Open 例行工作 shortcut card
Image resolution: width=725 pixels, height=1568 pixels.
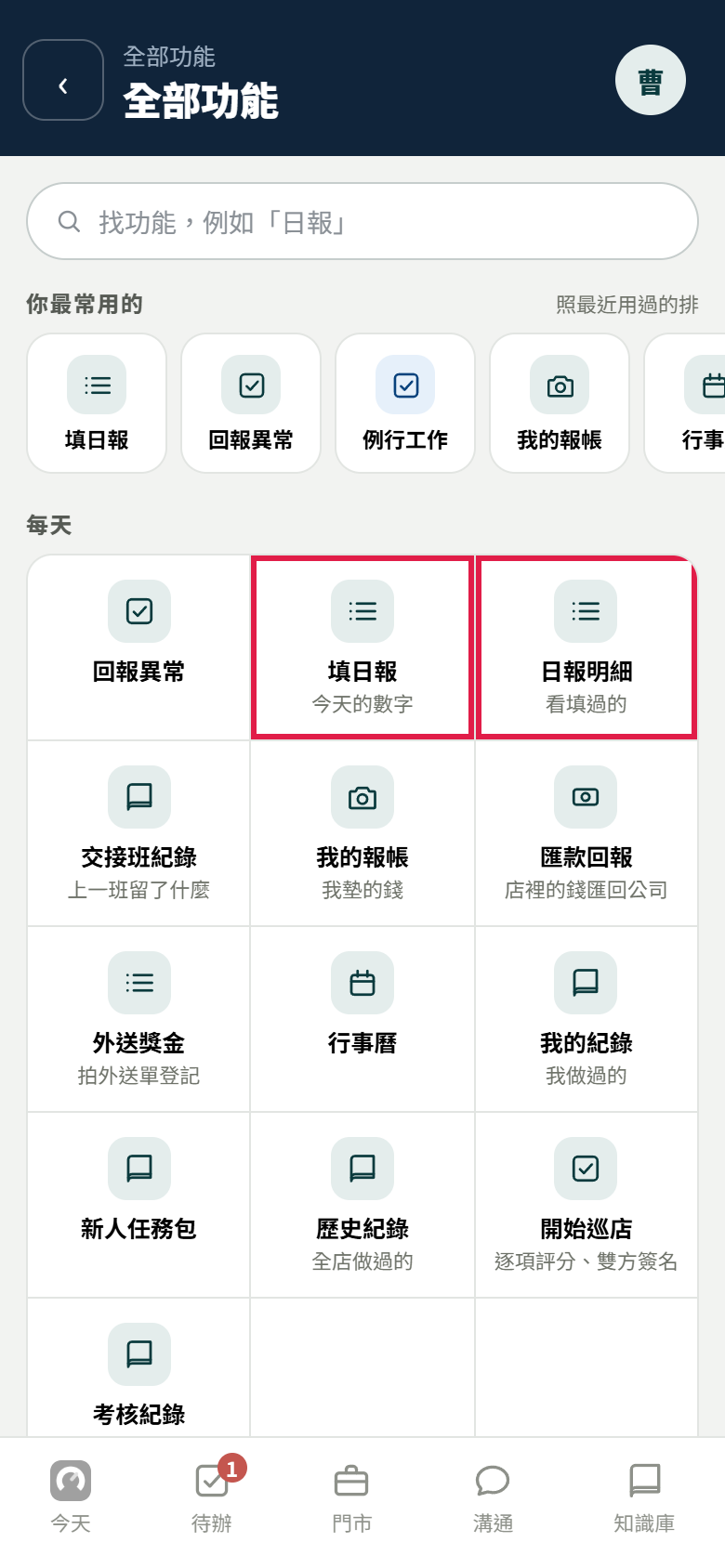[x=405, y=403]
